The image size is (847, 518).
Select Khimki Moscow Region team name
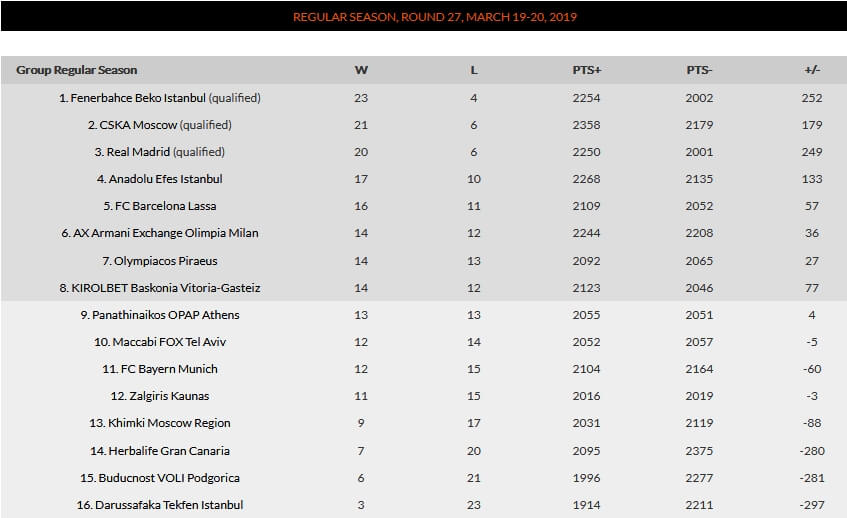click(x=169, y=423)
